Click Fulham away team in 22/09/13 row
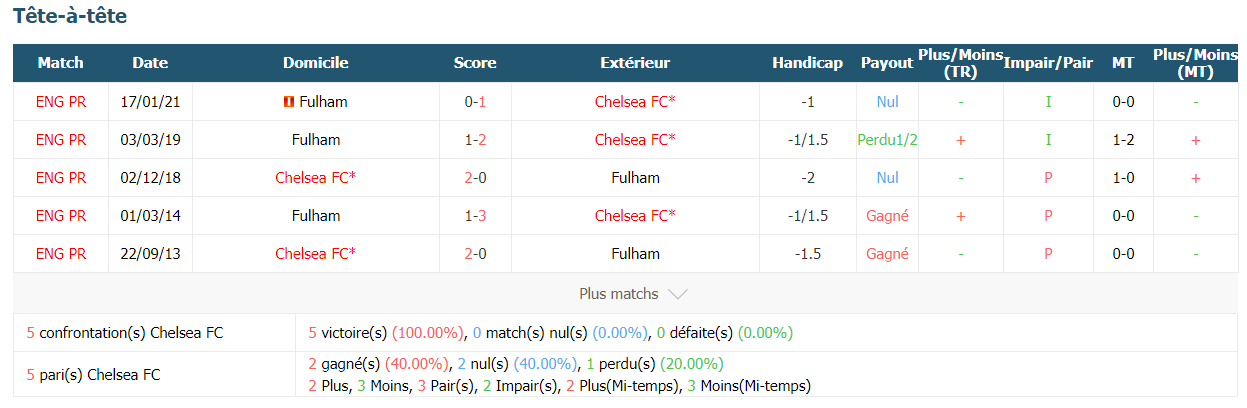This screenshot has height=408, width=1247. [x=635, y=254]
